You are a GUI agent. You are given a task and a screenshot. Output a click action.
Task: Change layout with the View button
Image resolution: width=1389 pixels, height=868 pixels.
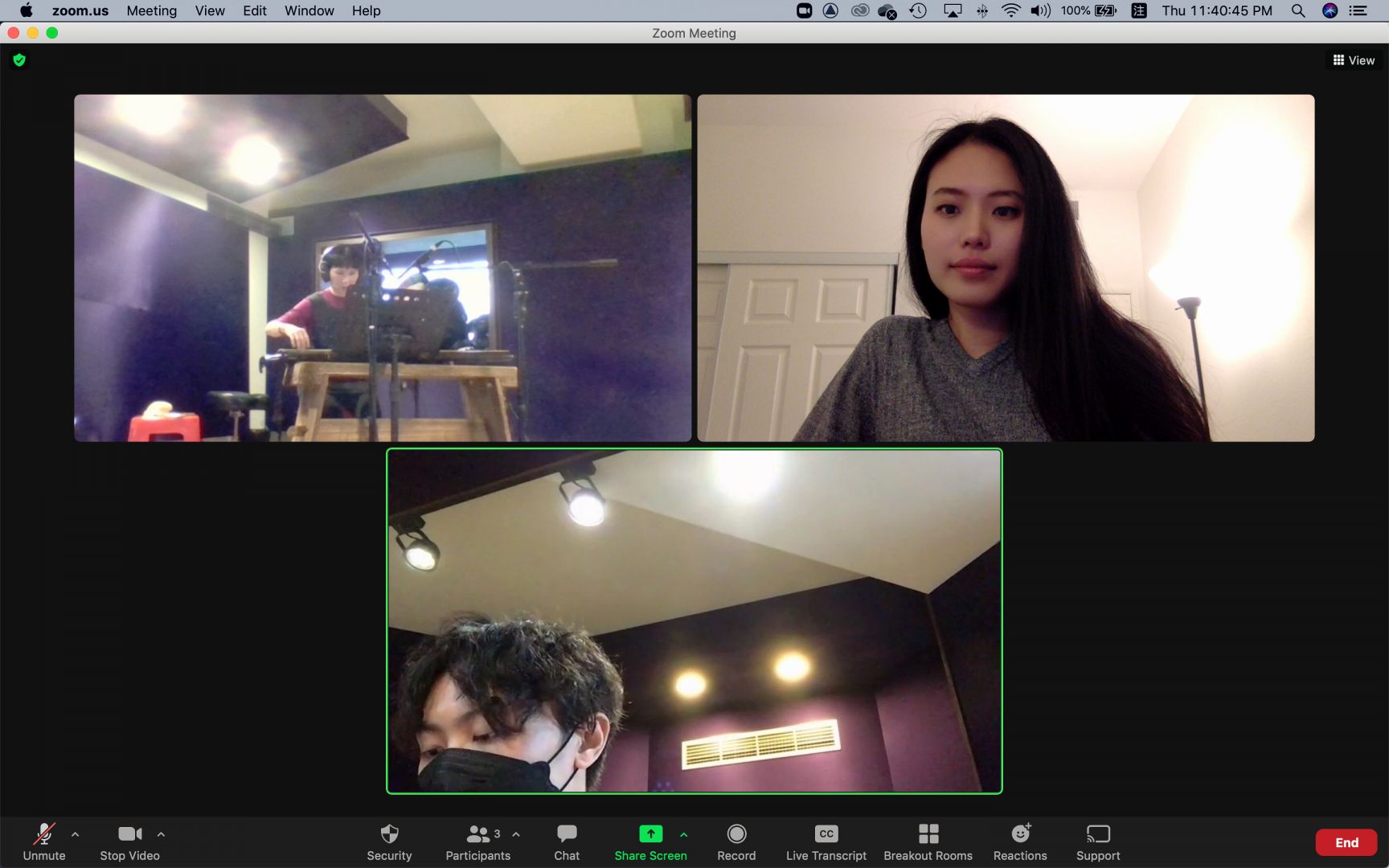pos(1354,60)
